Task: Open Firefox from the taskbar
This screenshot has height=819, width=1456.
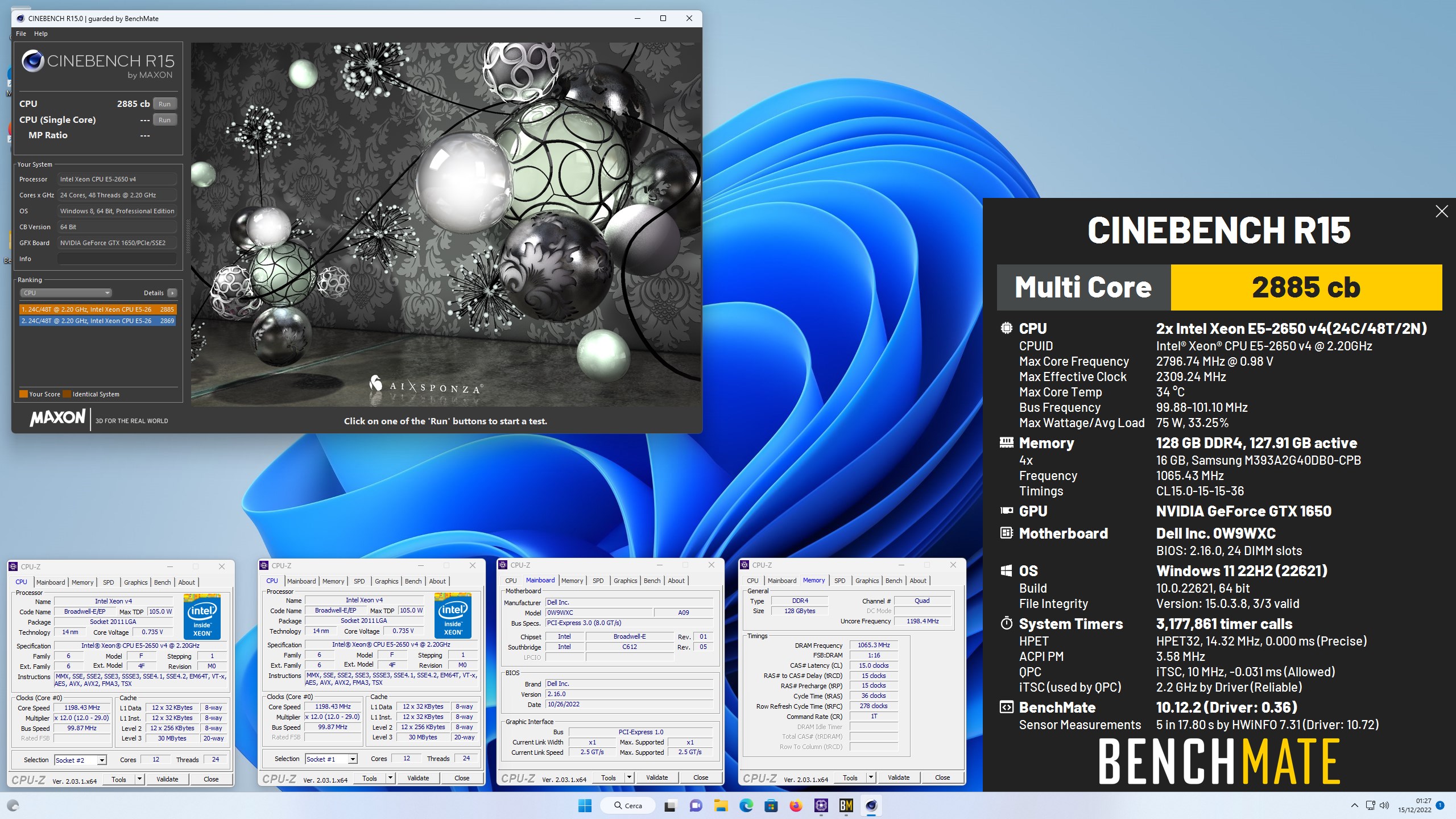Action: pos(796,805)
